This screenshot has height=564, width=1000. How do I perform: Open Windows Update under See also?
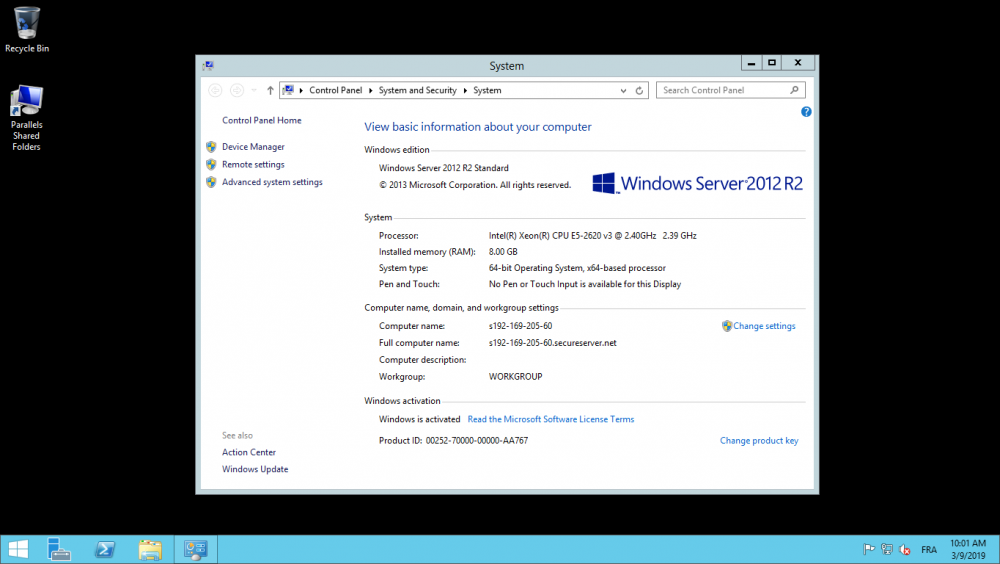click(255, 469)
